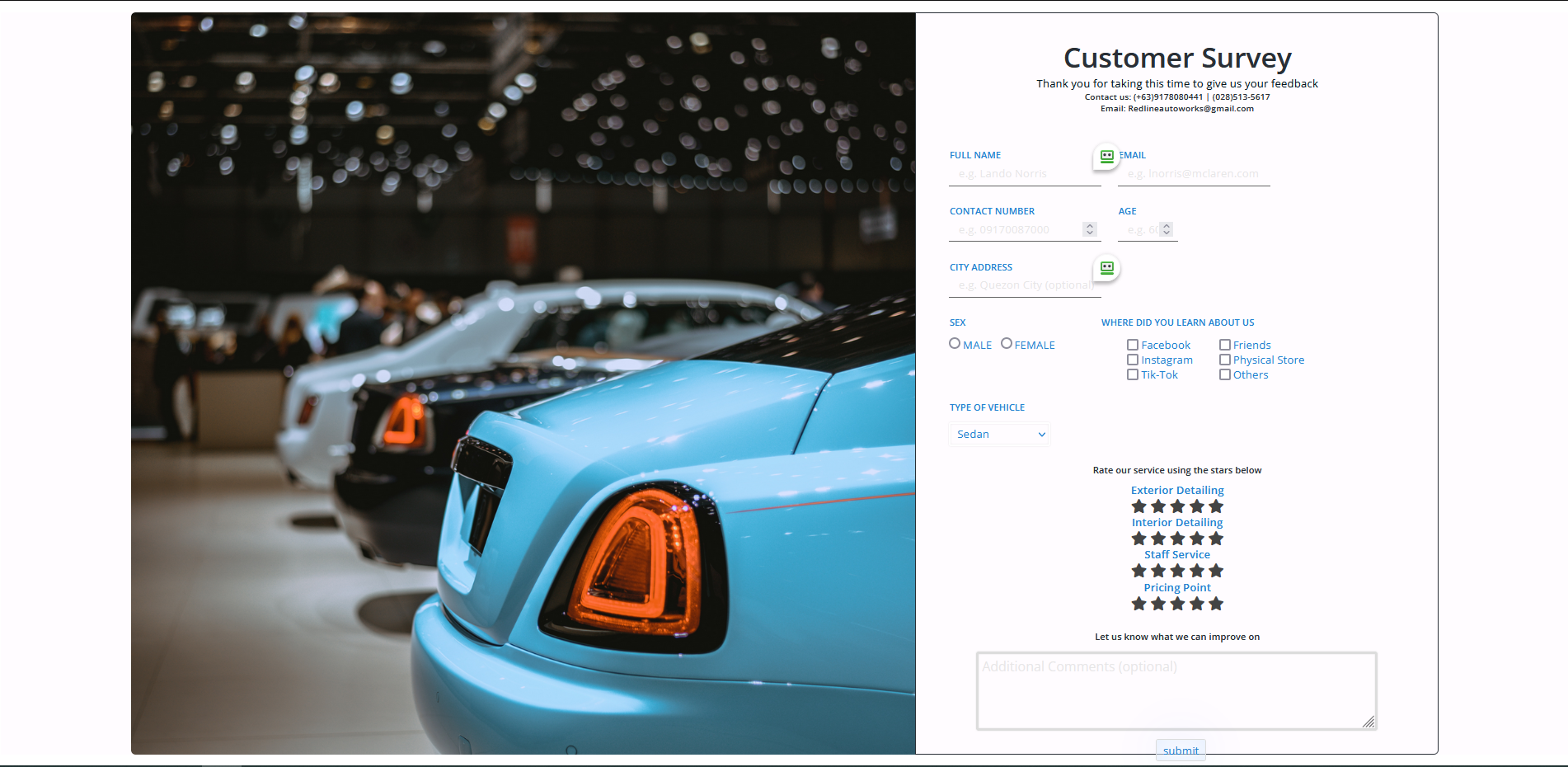Click the car showroom photo
The image size is (1568, 767).
pyautogui.click(x=523, y=383)
